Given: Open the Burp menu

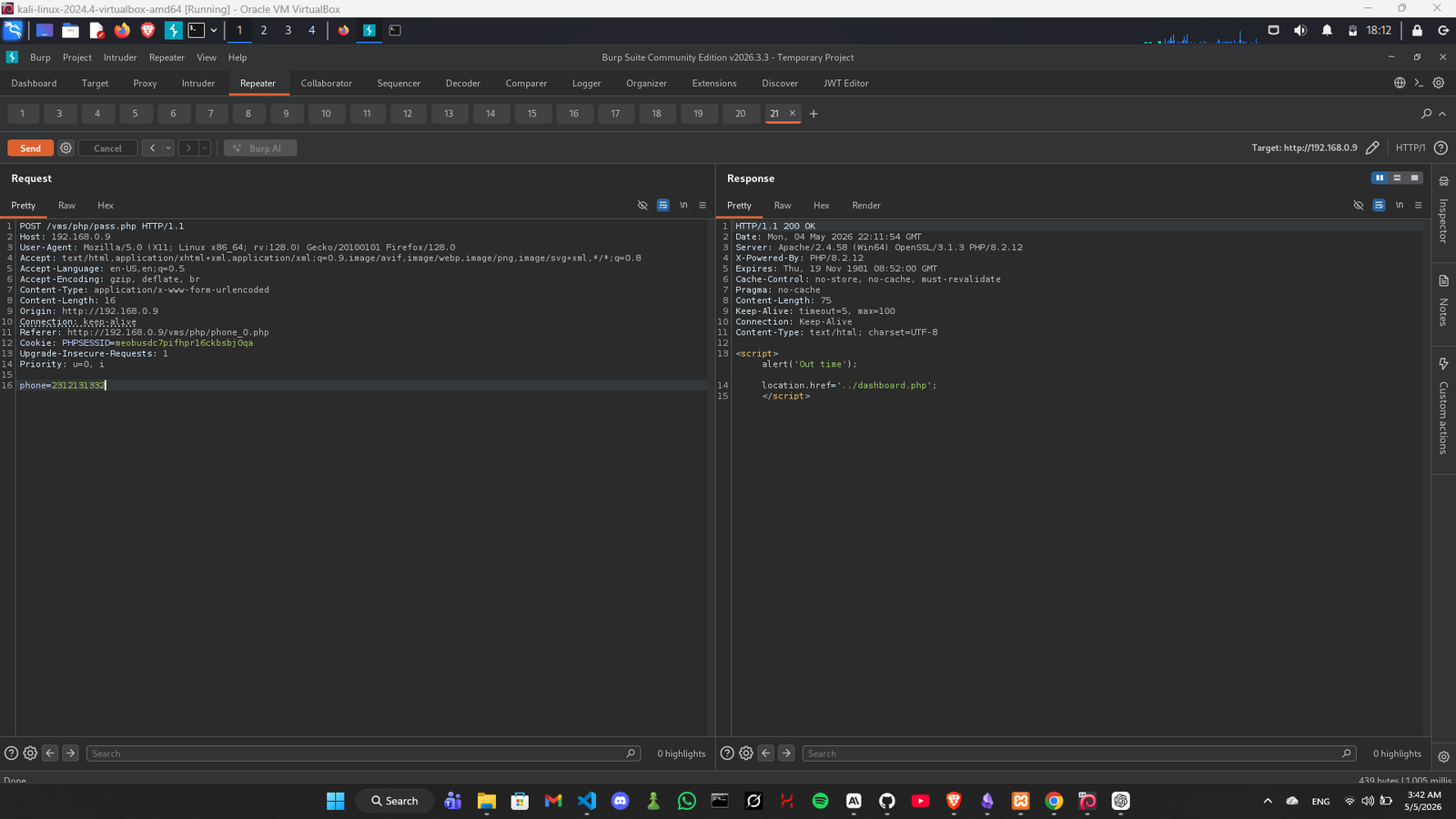Looking at the screenshot, I should click(40, 57).
